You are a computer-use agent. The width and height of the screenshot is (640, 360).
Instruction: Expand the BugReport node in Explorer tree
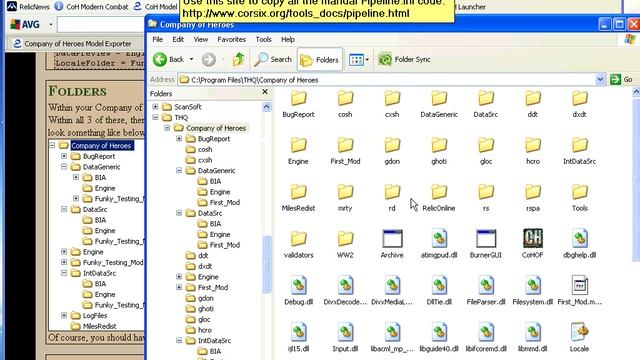click(x=179, y=139)
